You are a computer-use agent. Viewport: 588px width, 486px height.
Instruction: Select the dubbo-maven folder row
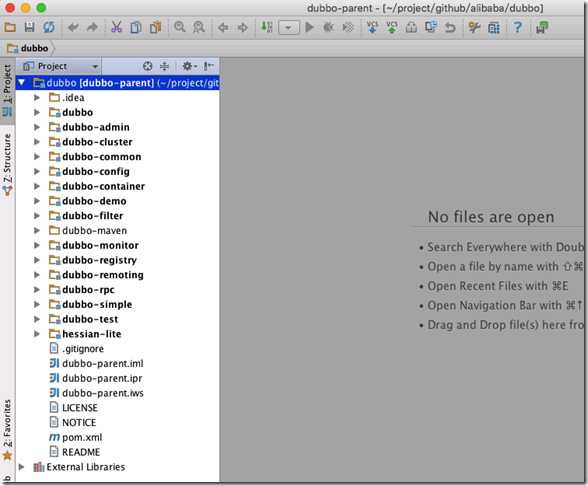118,230
